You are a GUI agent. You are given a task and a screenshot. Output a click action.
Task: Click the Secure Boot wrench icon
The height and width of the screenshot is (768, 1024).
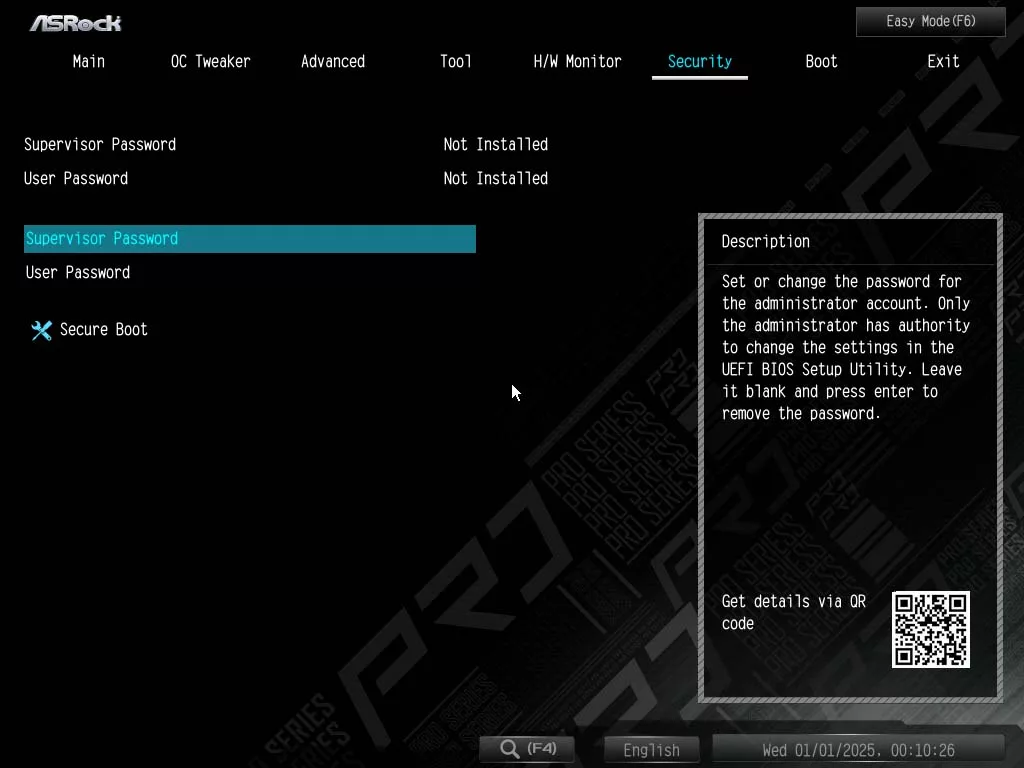point(41,330)
